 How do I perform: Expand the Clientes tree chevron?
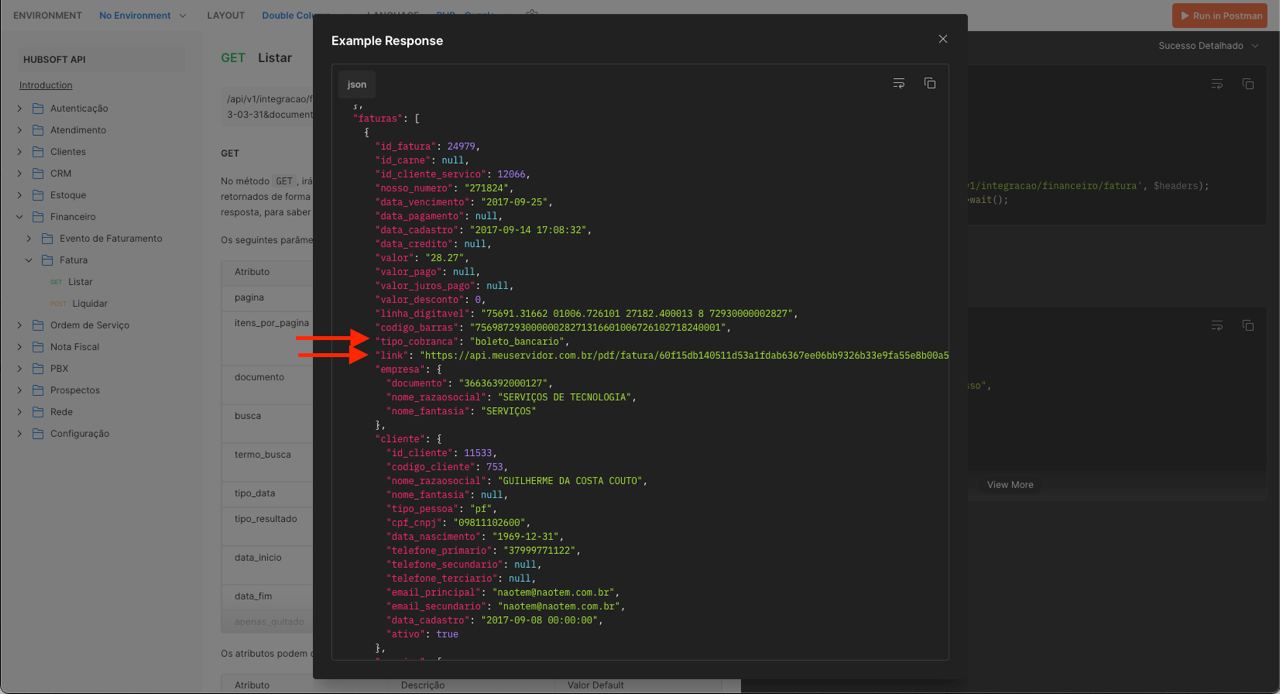20,152
